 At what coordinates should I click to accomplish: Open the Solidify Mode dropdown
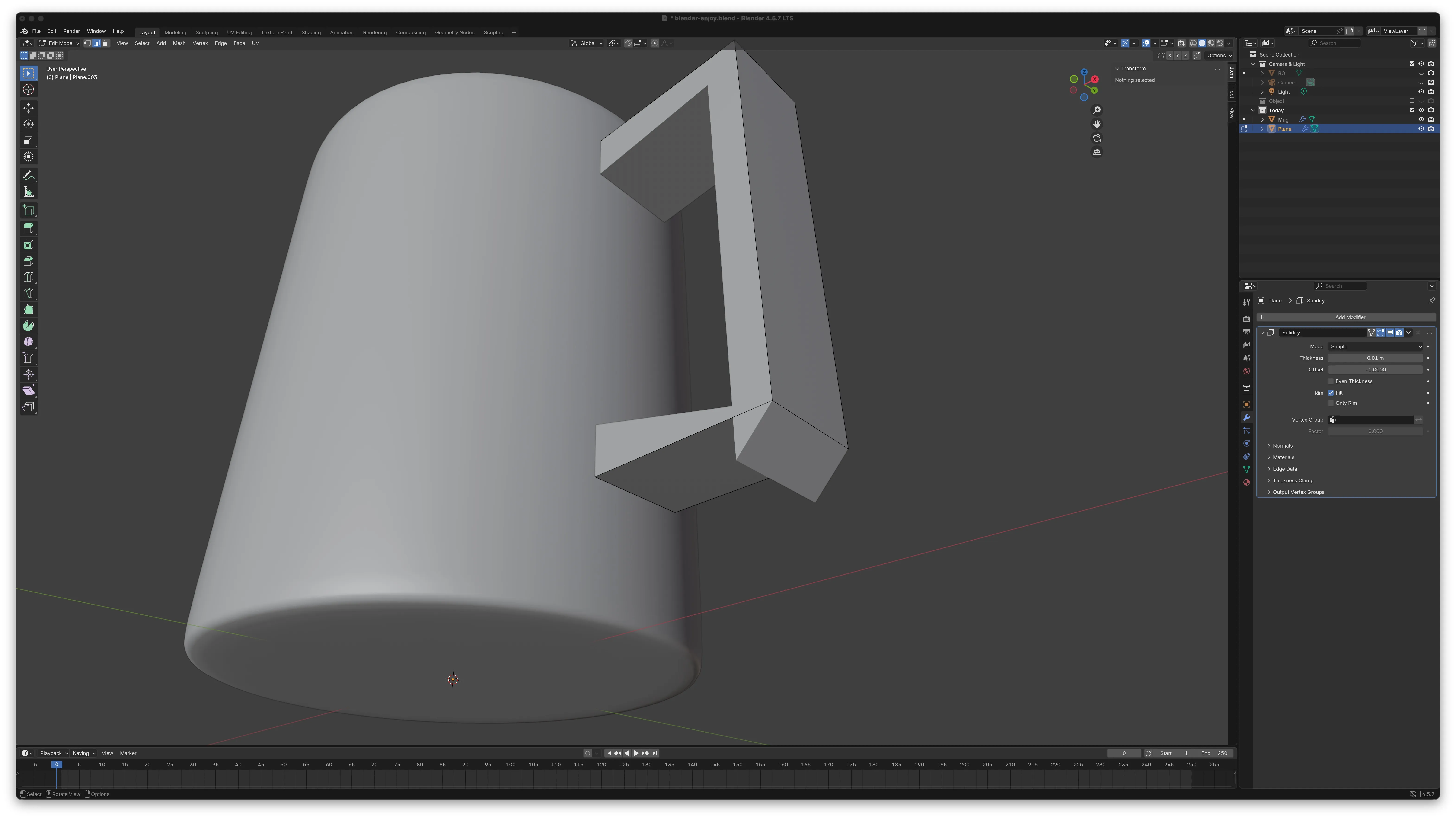1375,346
